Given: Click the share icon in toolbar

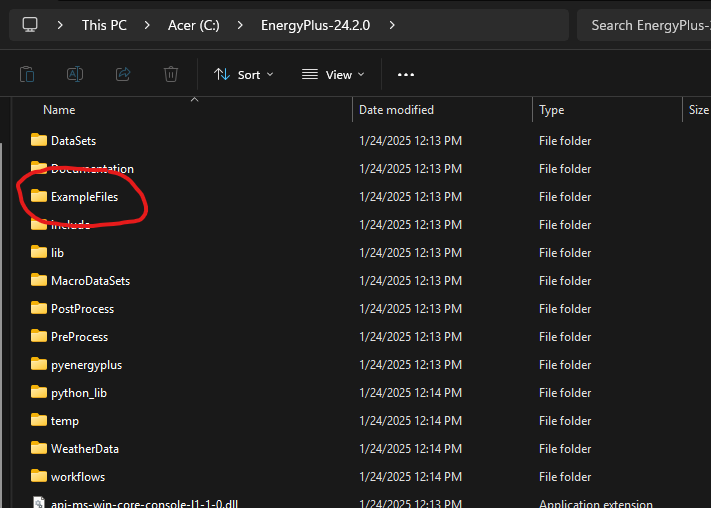Looking at the screenshot, I should tap(123, 74).
